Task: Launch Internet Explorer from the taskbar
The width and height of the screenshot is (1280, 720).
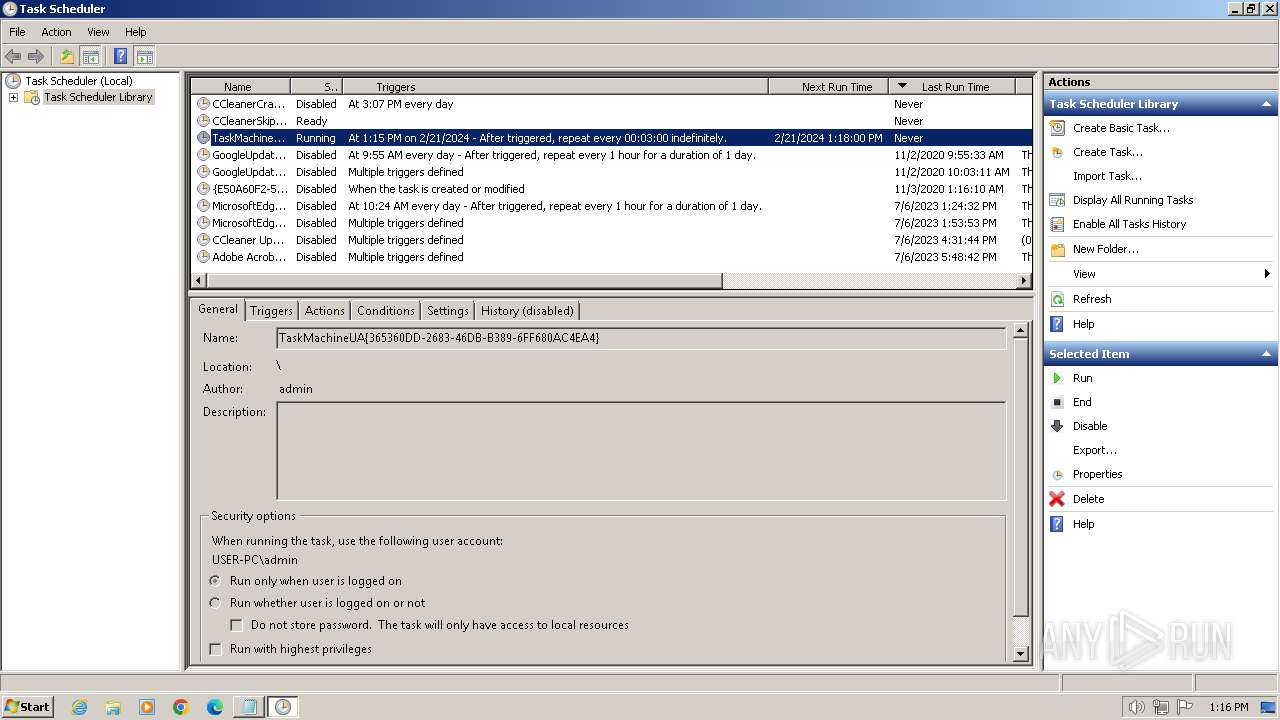Action: pyautogui.click(x=79, y=707)
